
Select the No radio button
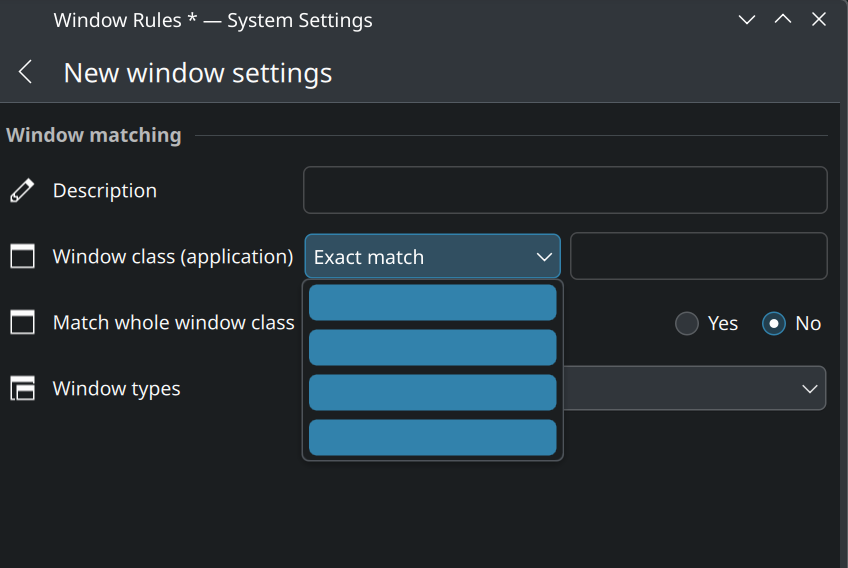point(774,323)
